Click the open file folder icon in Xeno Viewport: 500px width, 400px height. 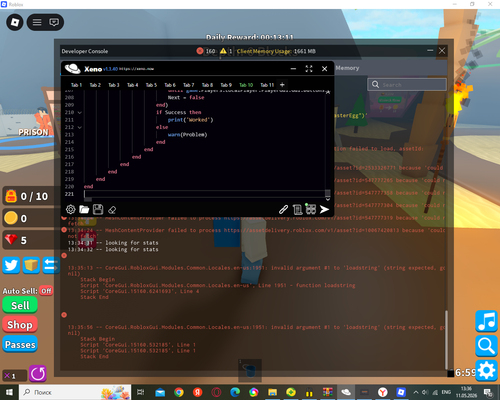[84, 209]
